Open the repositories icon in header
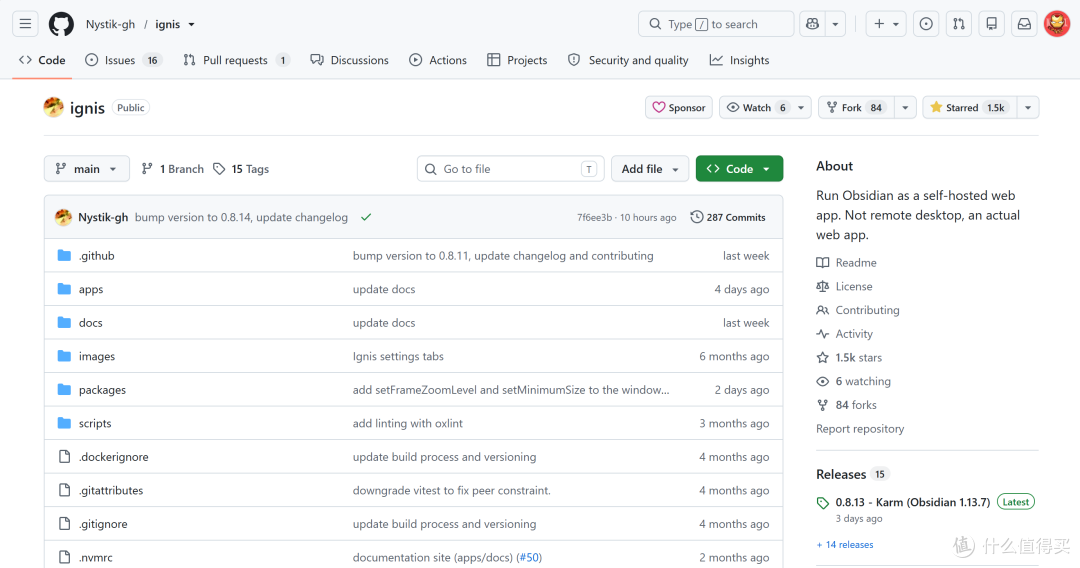This screenshot has width=1080, height=568. tap(991, 24)
